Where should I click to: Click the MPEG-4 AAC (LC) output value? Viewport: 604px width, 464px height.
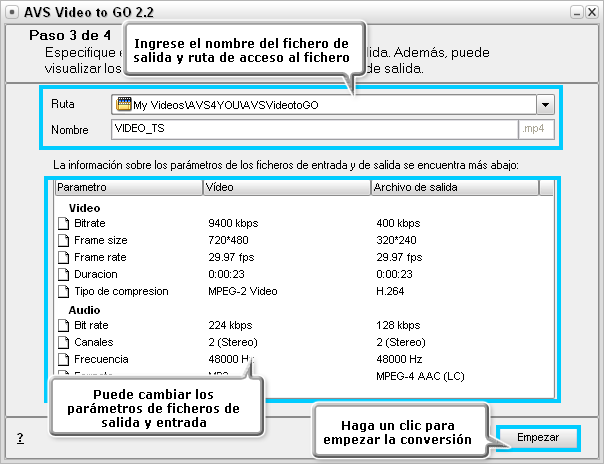(x=420, y=376)
